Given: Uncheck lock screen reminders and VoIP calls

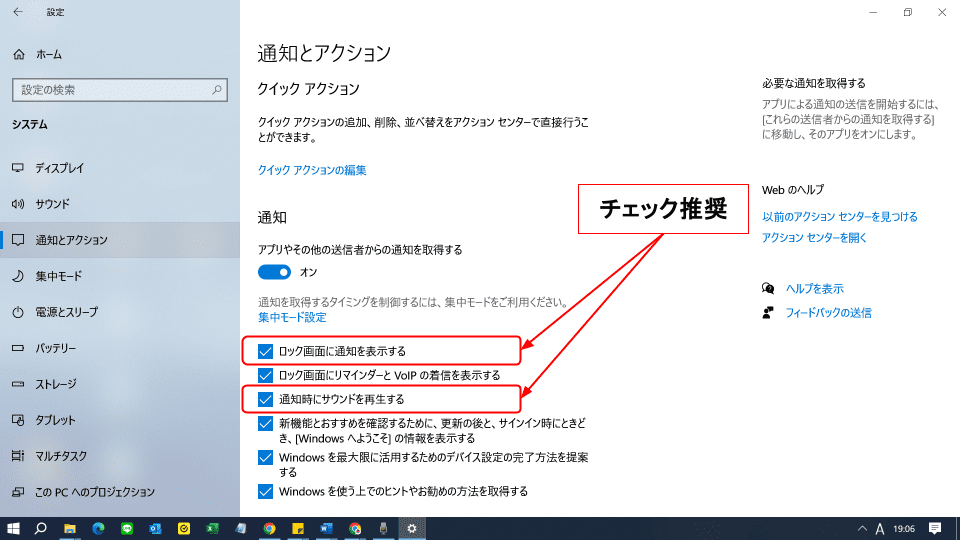Looking at the screenshot, I should tap(265, 375).
